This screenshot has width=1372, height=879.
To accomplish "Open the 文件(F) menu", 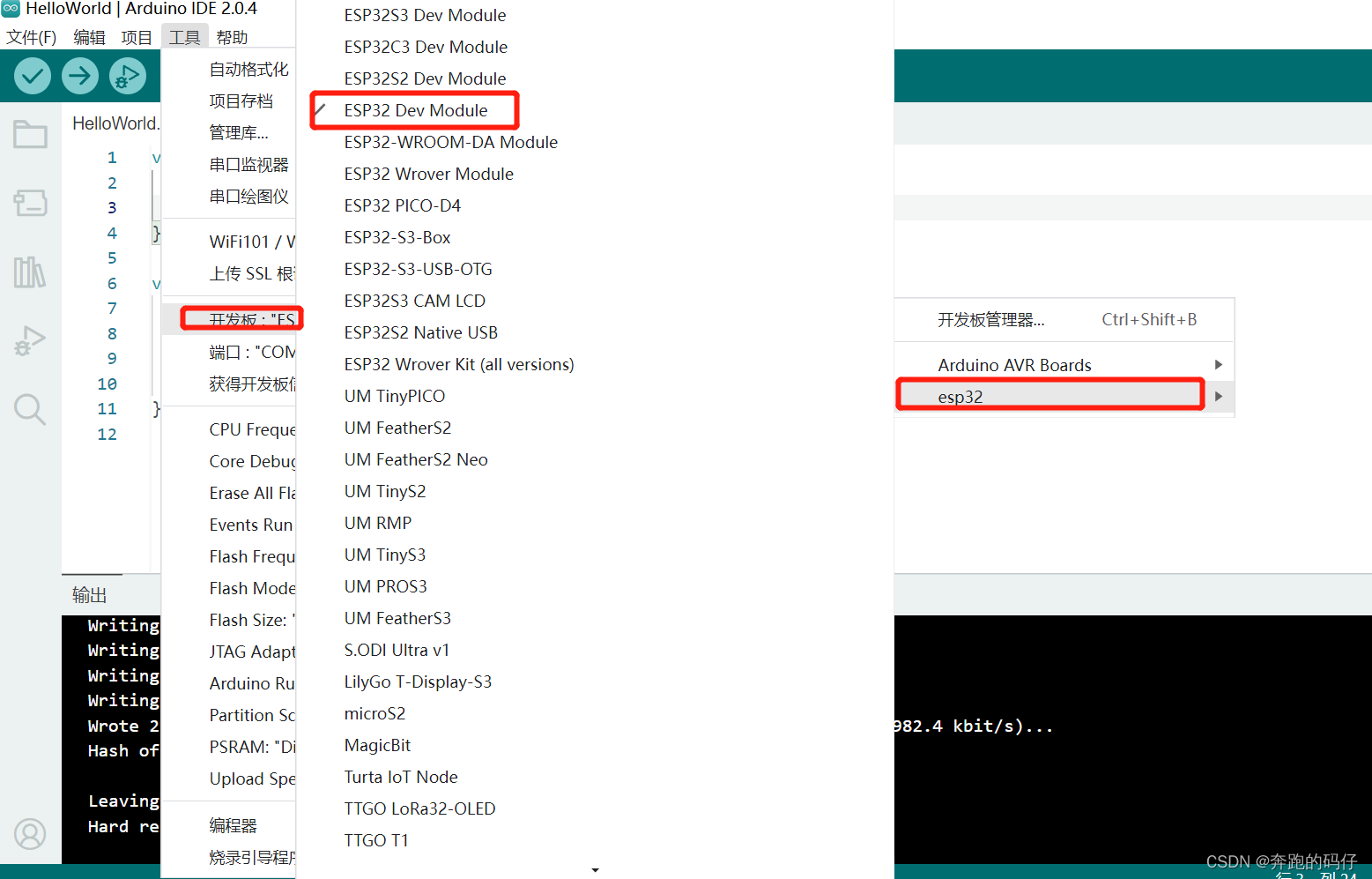I will 32,37.
